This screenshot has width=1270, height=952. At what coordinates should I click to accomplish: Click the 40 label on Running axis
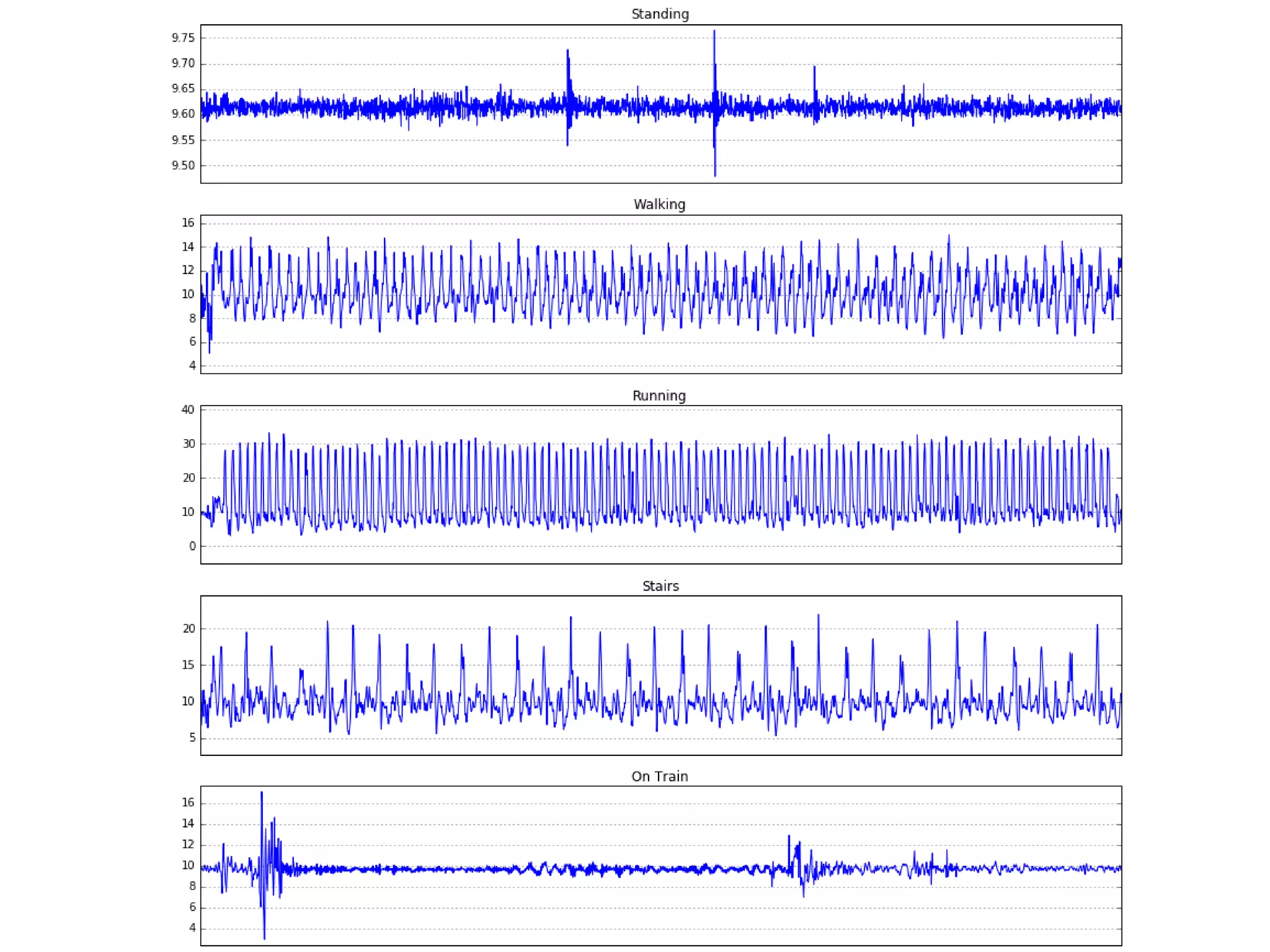pyautogui.click(x=188, y=409)
